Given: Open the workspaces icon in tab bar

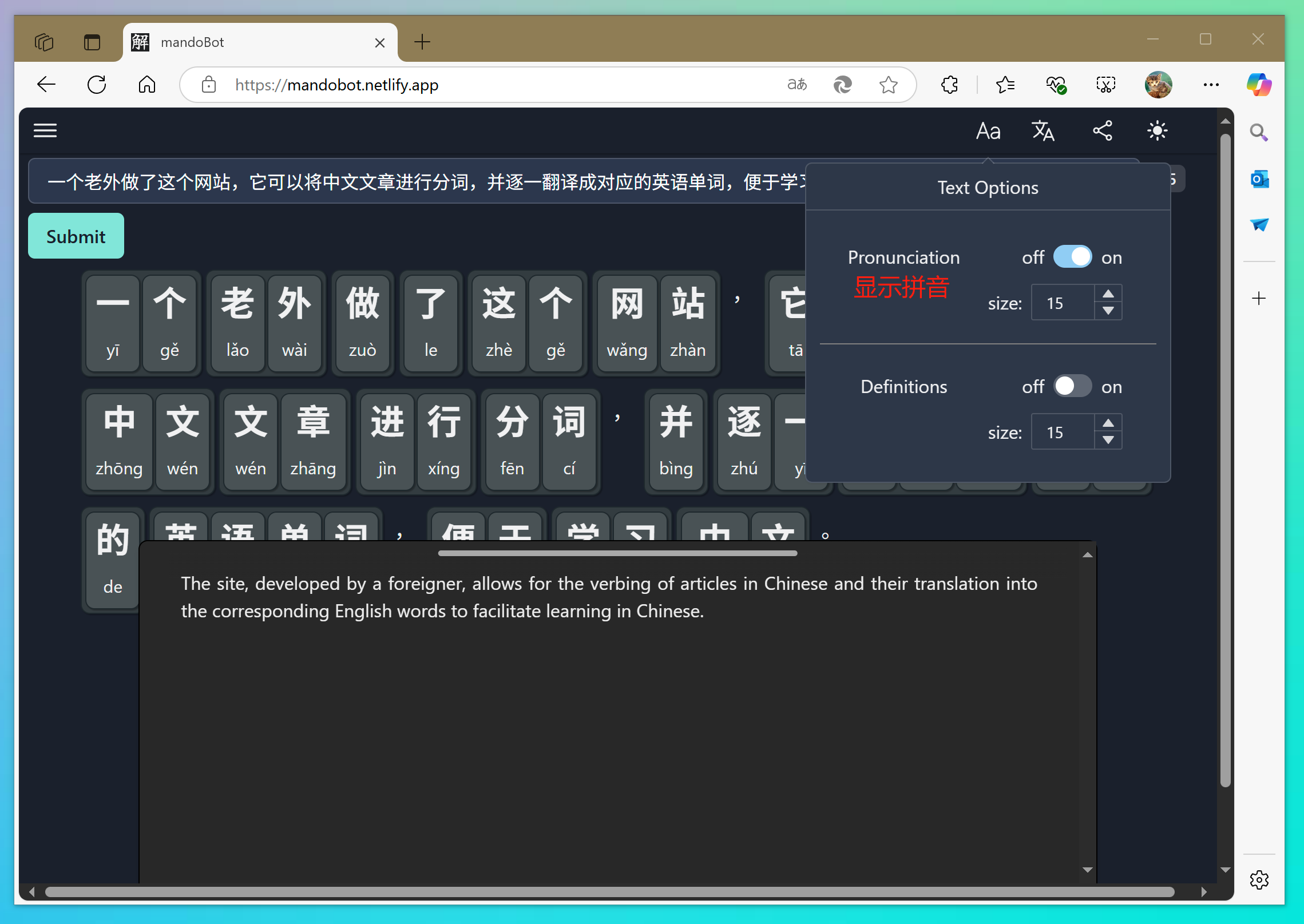Looking at the screenshot, I should click(44, 42).
